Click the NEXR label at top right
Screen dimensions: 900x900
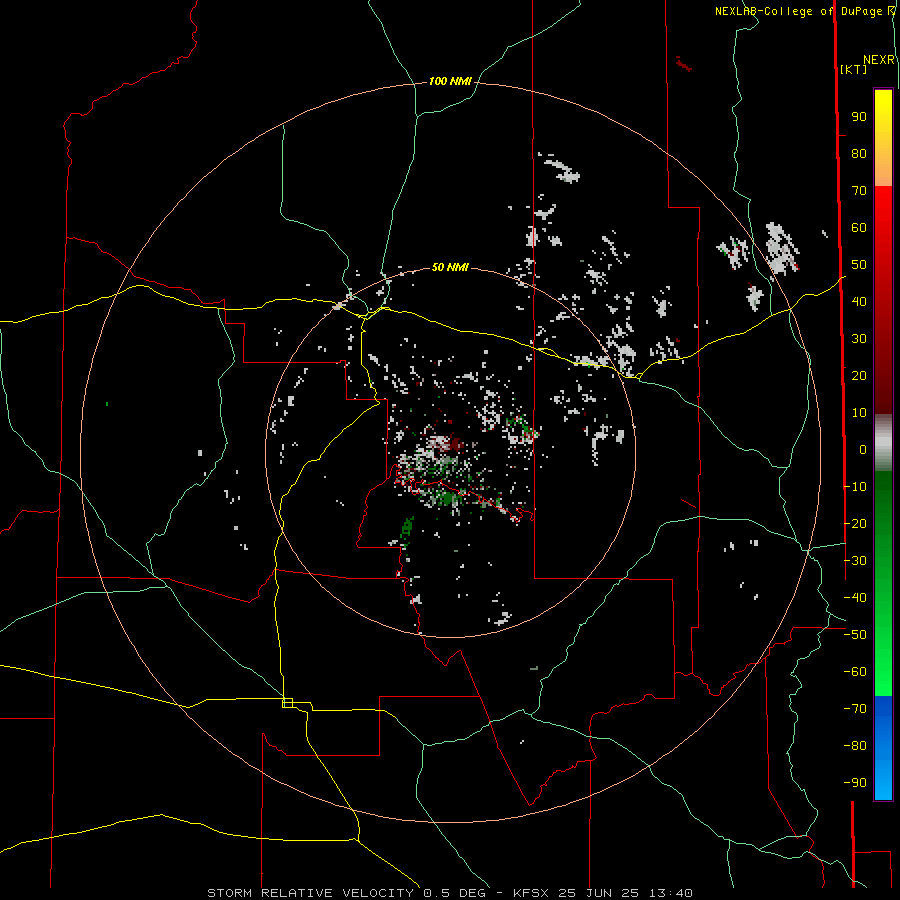click(x=879, y=60)
